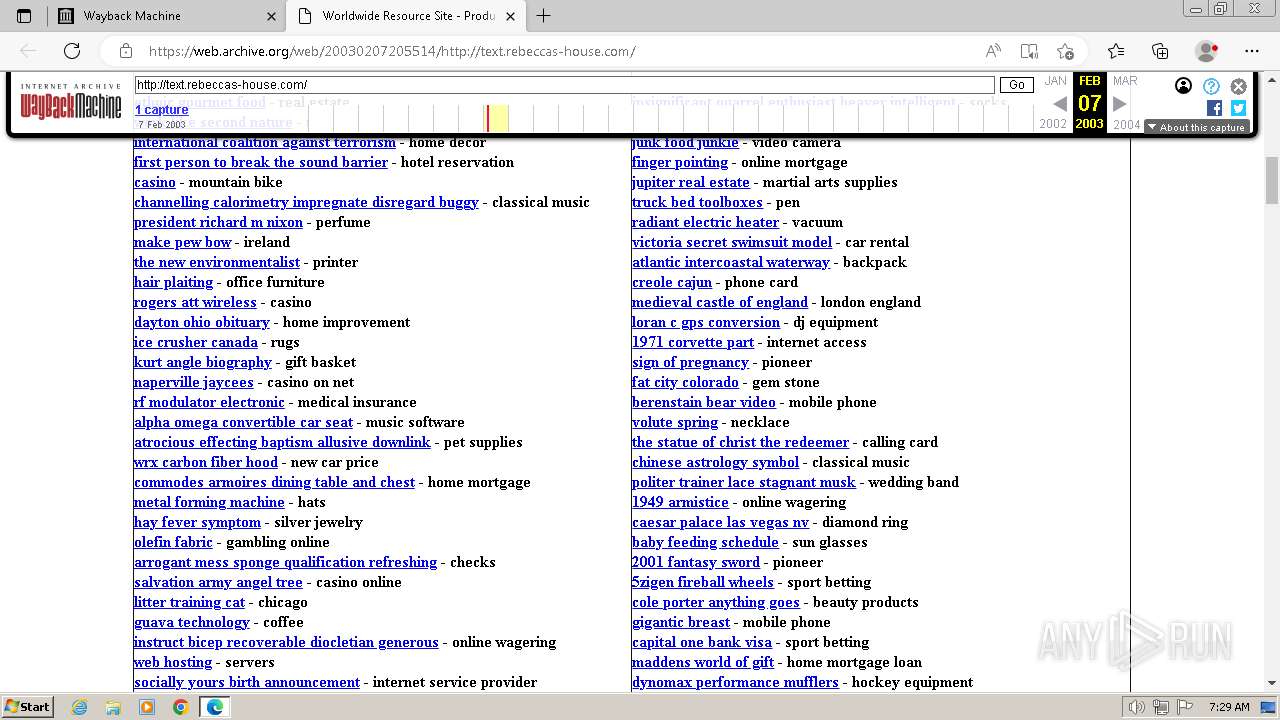
Task: Click the Go button in Wayback toolbar
Action: tap(1017, 85)
